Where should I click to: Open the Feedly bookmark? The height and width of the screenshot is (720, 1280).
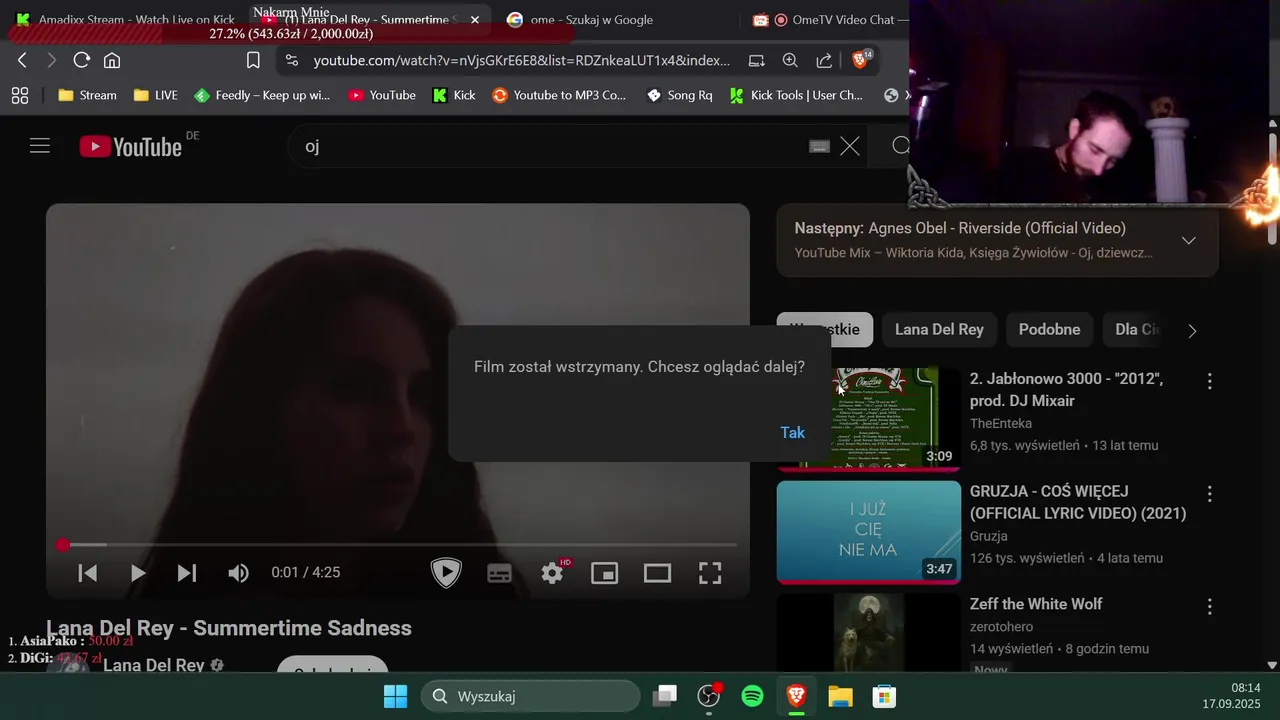[262, 95]
